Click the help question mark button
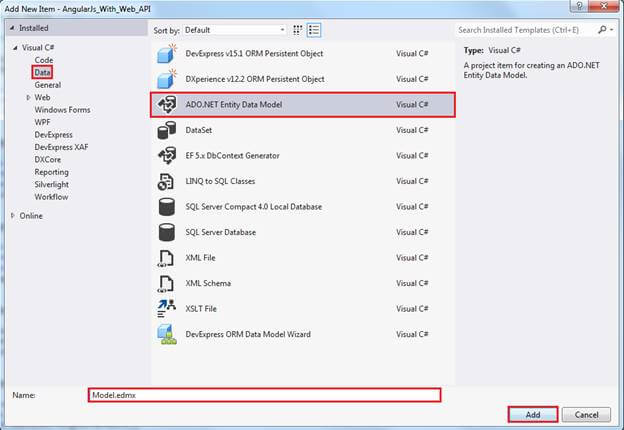The image size is (624, 430). 579,6
